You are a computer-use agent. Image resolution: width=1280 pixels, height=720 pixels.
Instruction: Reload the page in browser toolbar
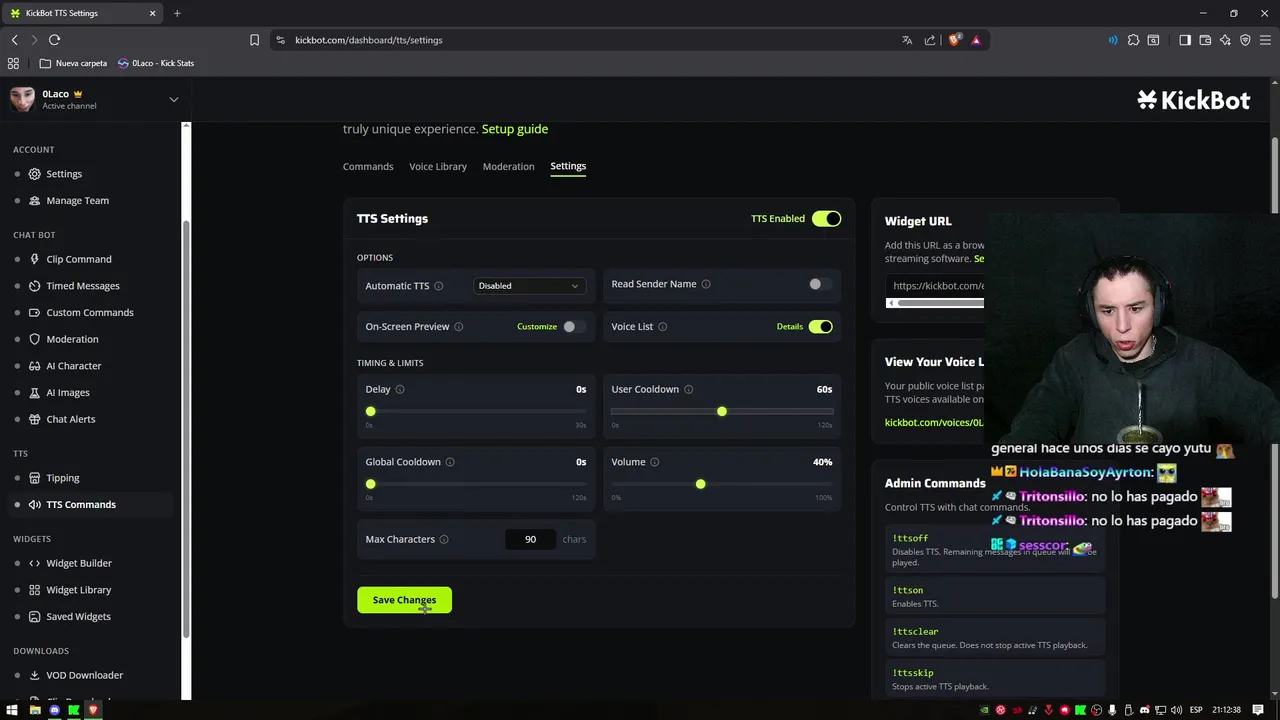point(54,40)
